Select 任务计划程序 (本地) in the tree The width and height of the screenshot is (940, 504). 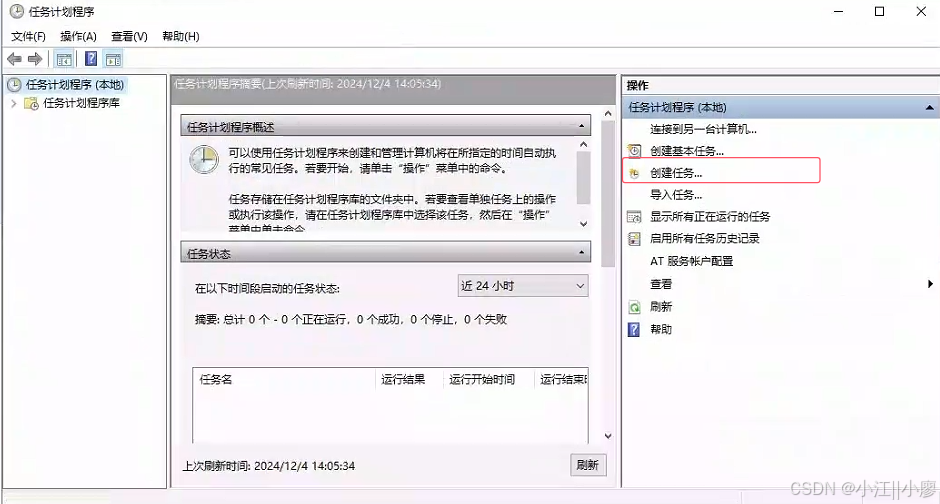pos(74,84)
